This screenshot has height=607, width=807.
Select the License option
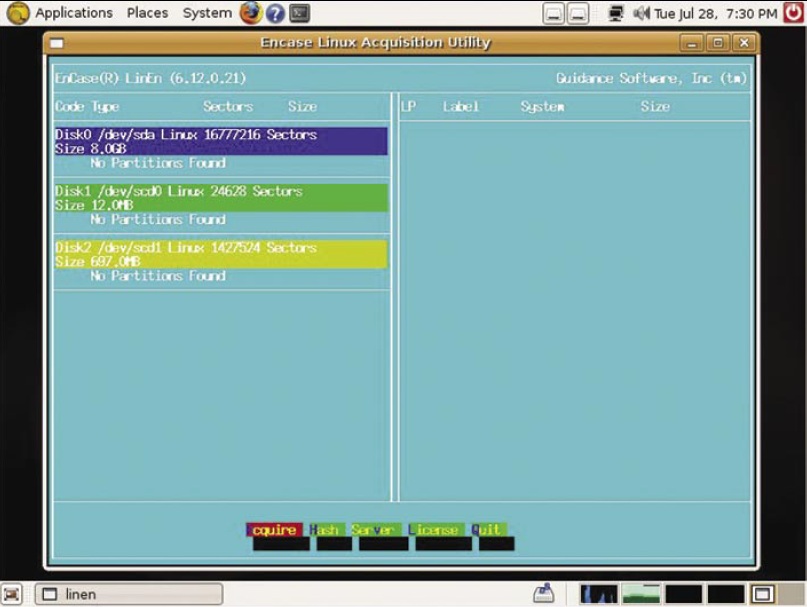433,530
